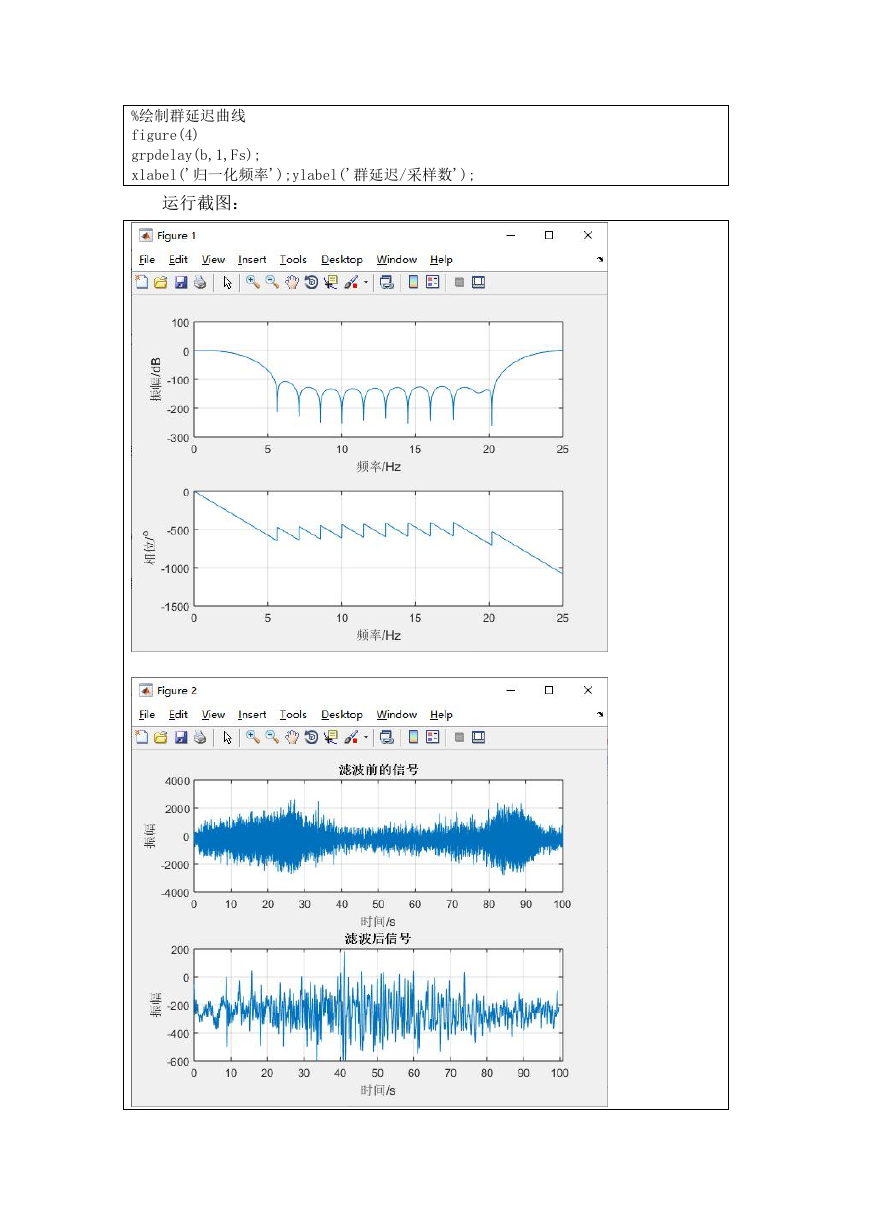Click plot title '滤波后信号' in Figure 2
This screenshot has height=1228, width=869.
pos(378,939)
